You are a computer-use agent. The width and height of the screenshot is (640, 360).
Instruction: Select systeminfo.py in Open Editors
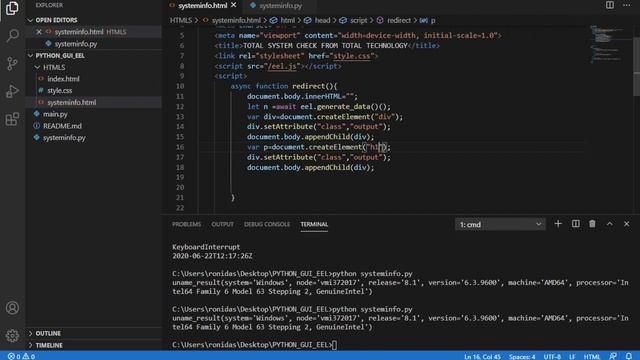point(76,44)
